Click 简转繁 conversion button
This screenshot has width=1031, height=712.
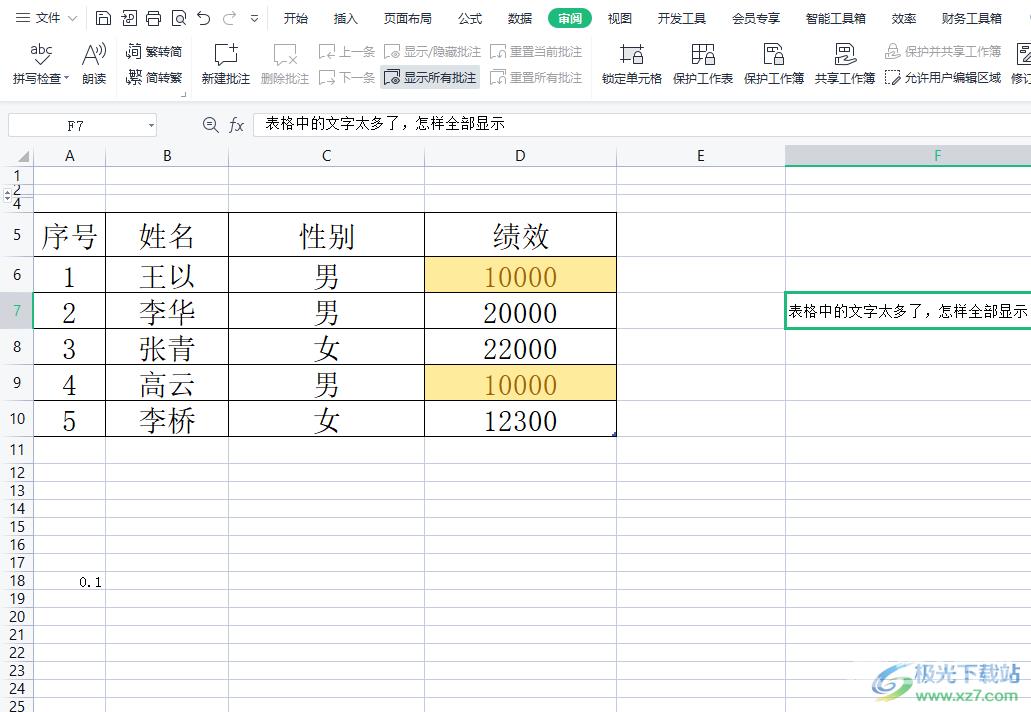coord(154,78)
